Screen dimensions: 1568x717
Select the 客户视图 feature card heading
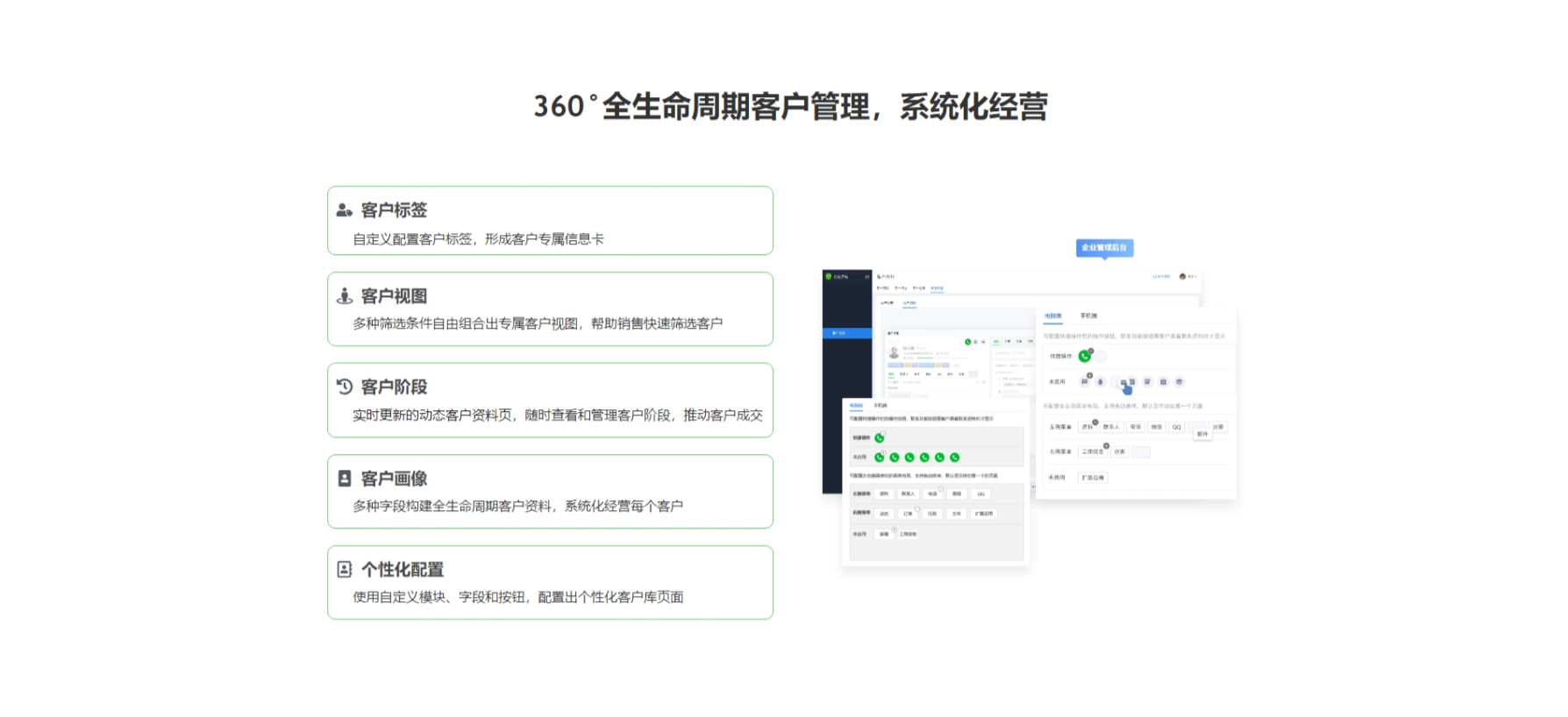coord(394,296)
